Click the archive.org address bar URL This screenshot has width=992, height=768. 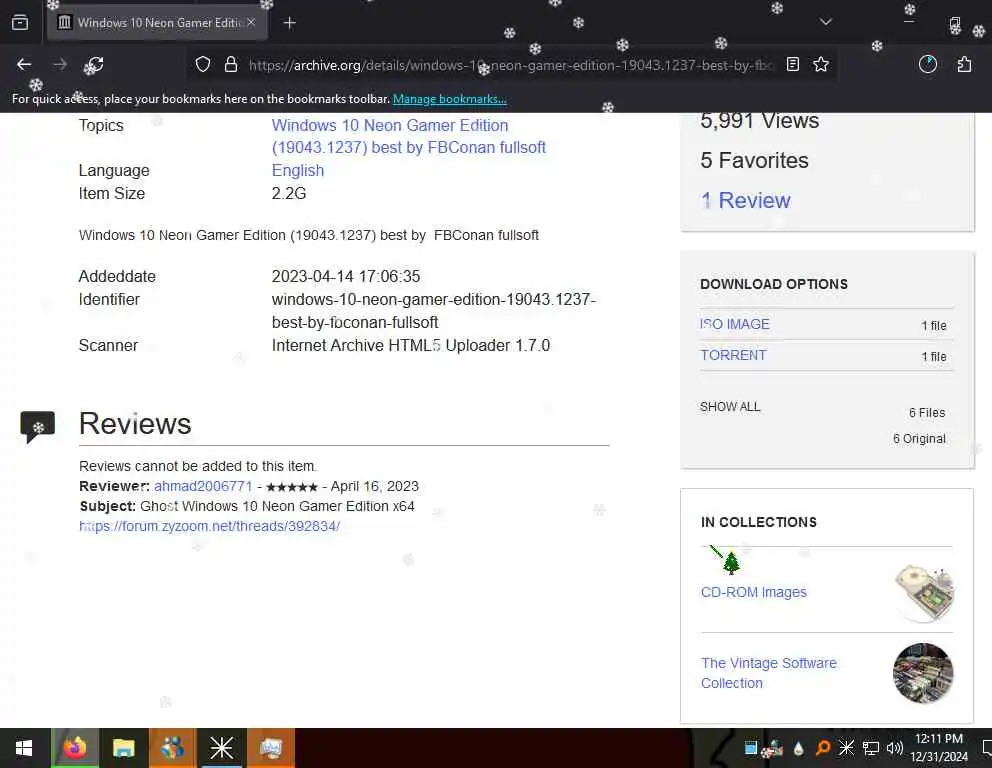coord(510,65)
